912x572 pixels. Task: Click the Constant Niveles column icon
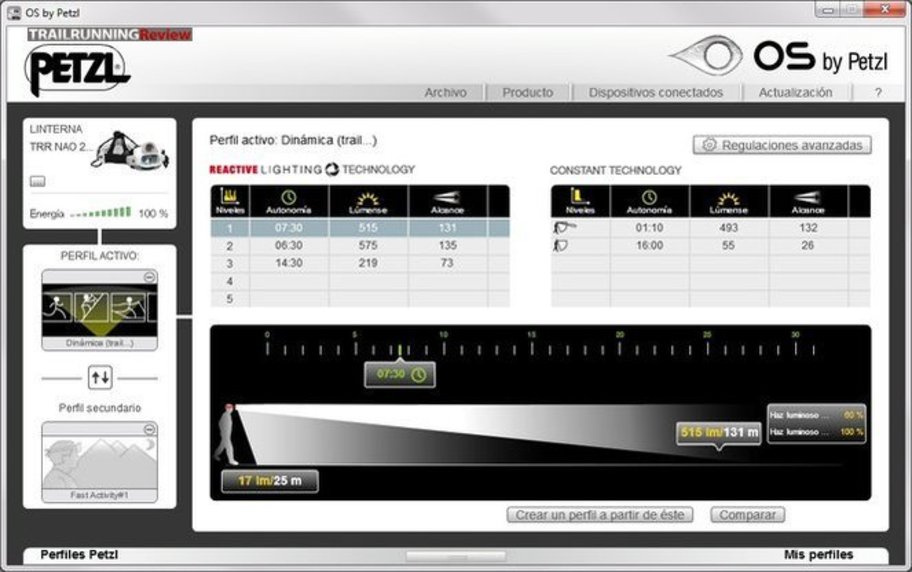click(x=580, y=196)
